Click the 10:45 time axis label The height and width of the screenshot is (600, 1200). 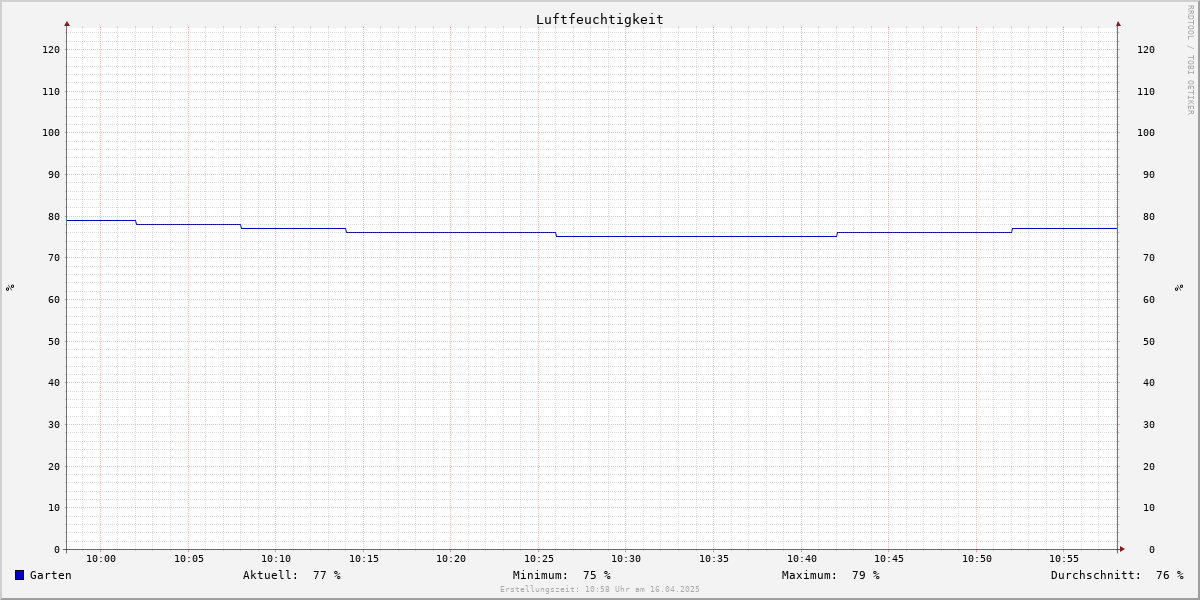pyautogui.click(x=889, y=559)
